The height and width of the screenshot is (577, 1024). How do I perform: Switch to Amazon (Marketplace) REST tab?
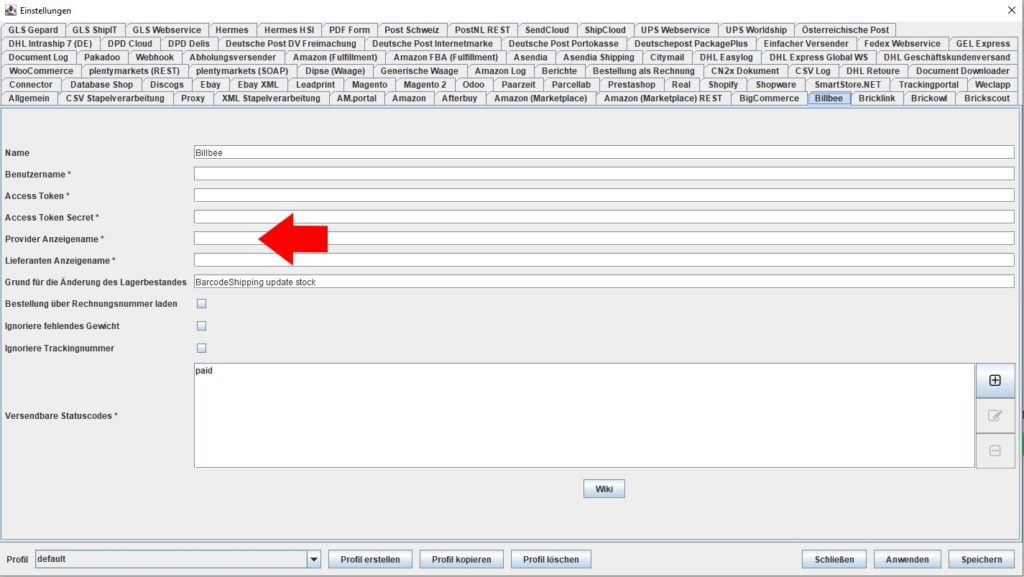663,98
